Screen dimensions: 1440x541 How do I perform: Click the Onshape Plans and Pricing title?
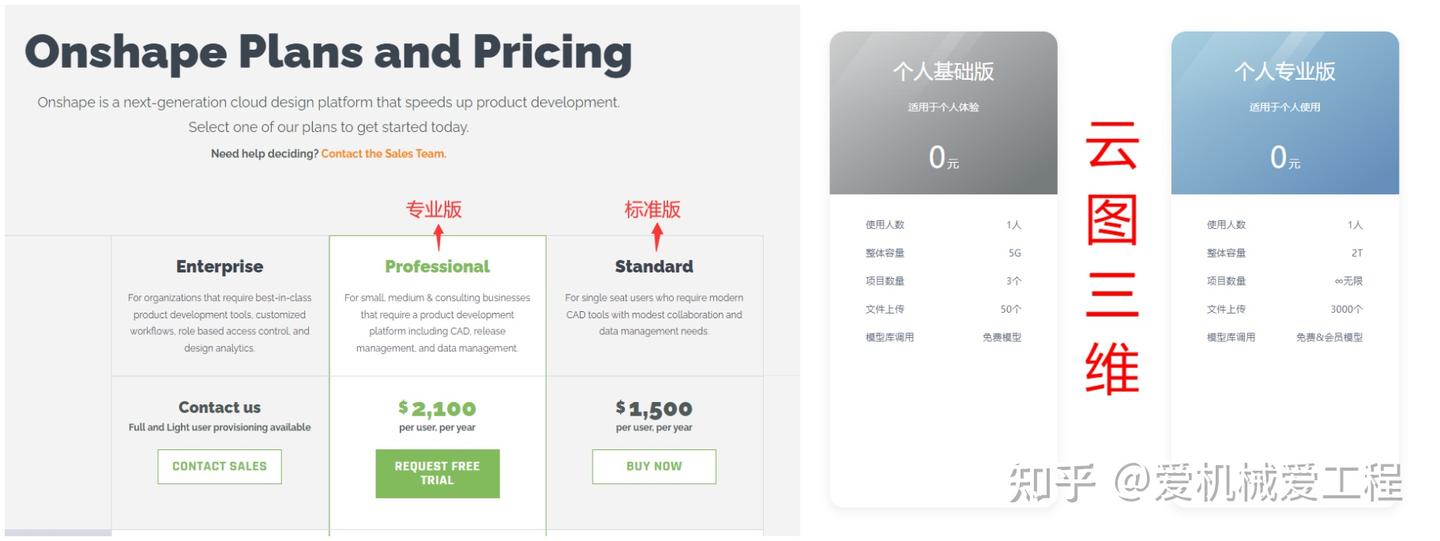328,52
